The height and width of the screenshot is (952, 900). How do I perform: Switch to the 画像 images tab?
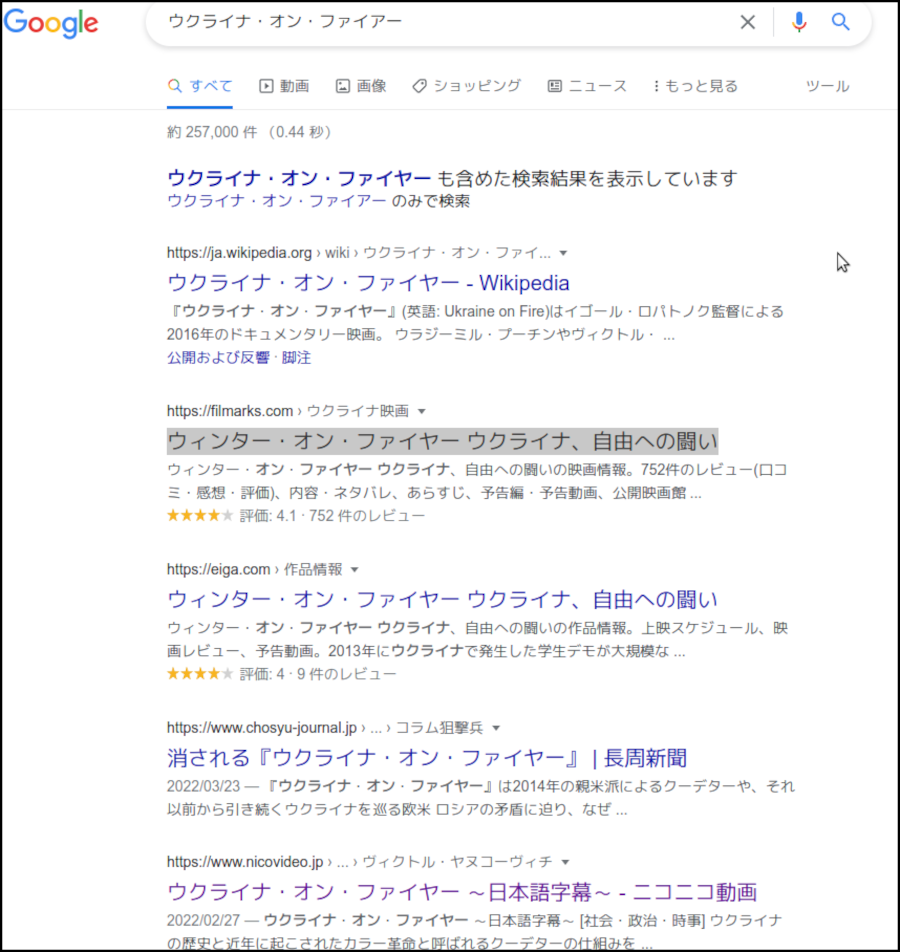[x=361, y=86]
